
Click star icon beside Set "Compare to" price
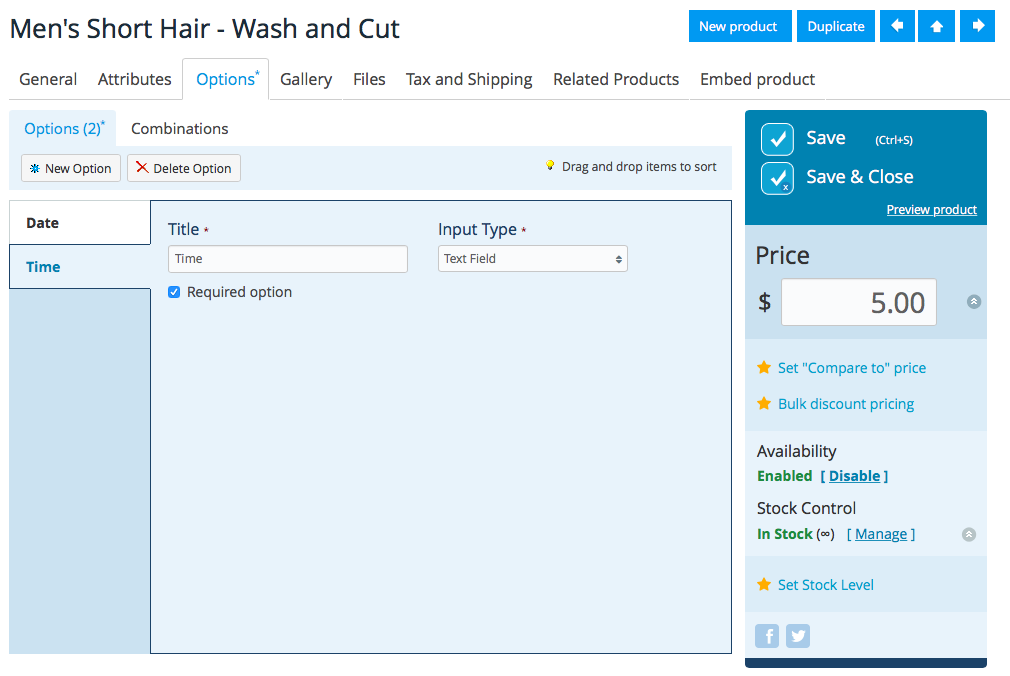(764, 367)
